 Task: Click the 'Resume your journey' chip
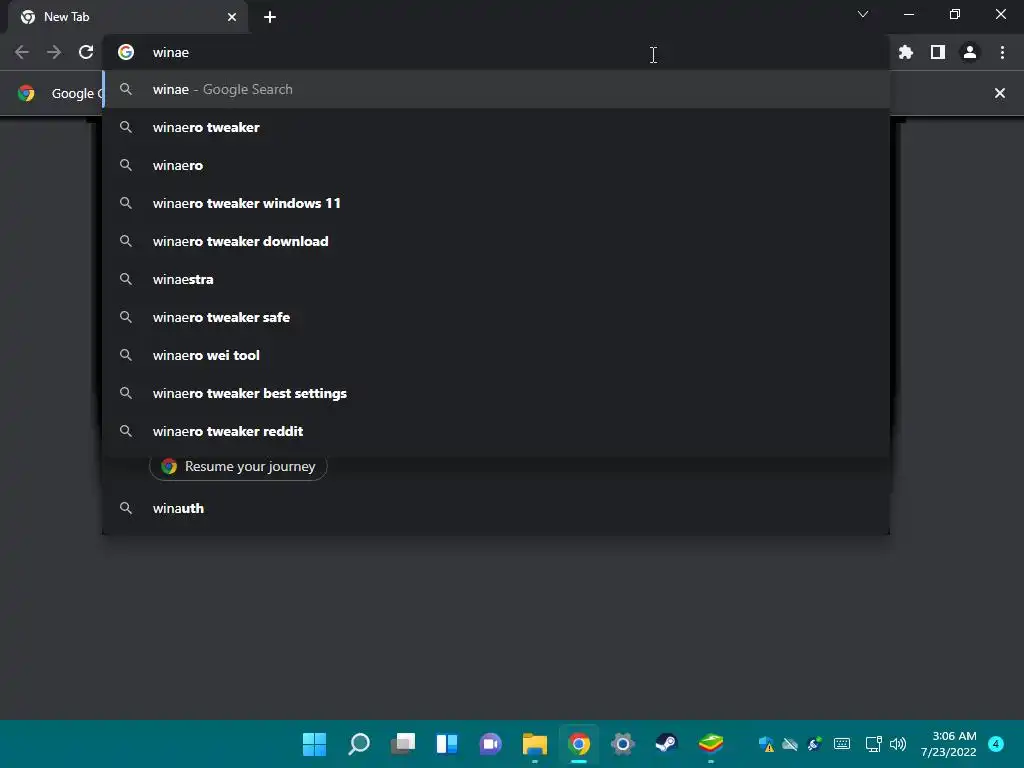[238, 466]
